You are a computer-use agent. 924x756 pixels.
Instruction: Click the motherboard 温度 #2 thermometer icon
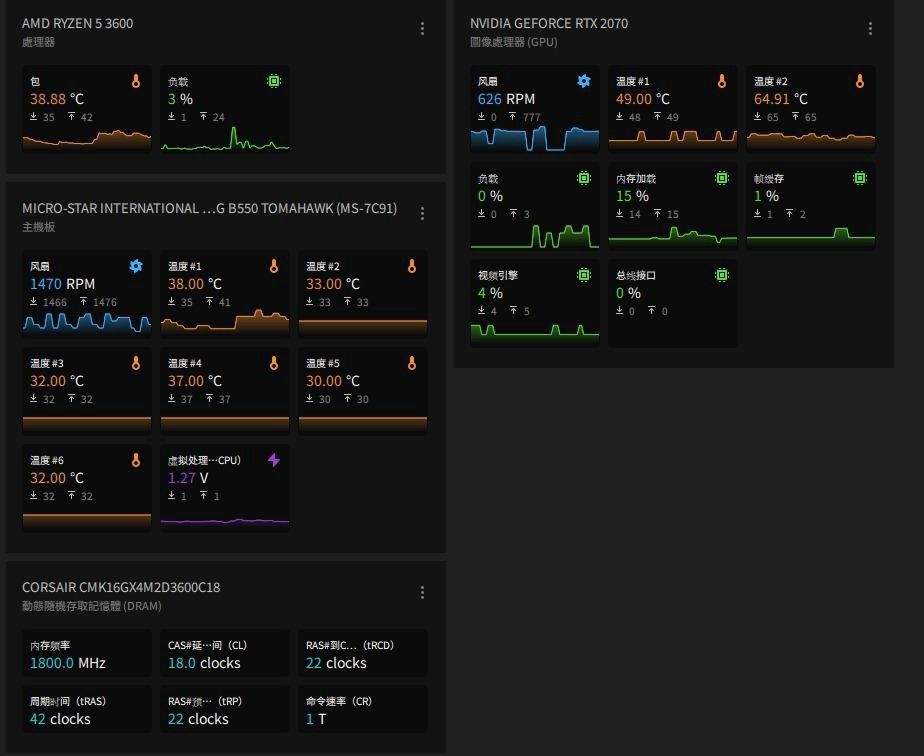pyautogui.click(x=412, y=266)
